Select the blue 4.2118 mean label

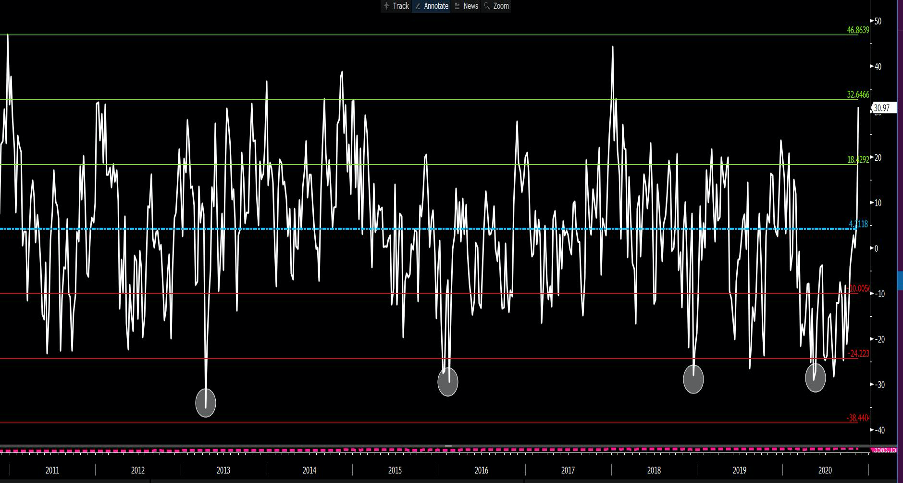[858, 224]
